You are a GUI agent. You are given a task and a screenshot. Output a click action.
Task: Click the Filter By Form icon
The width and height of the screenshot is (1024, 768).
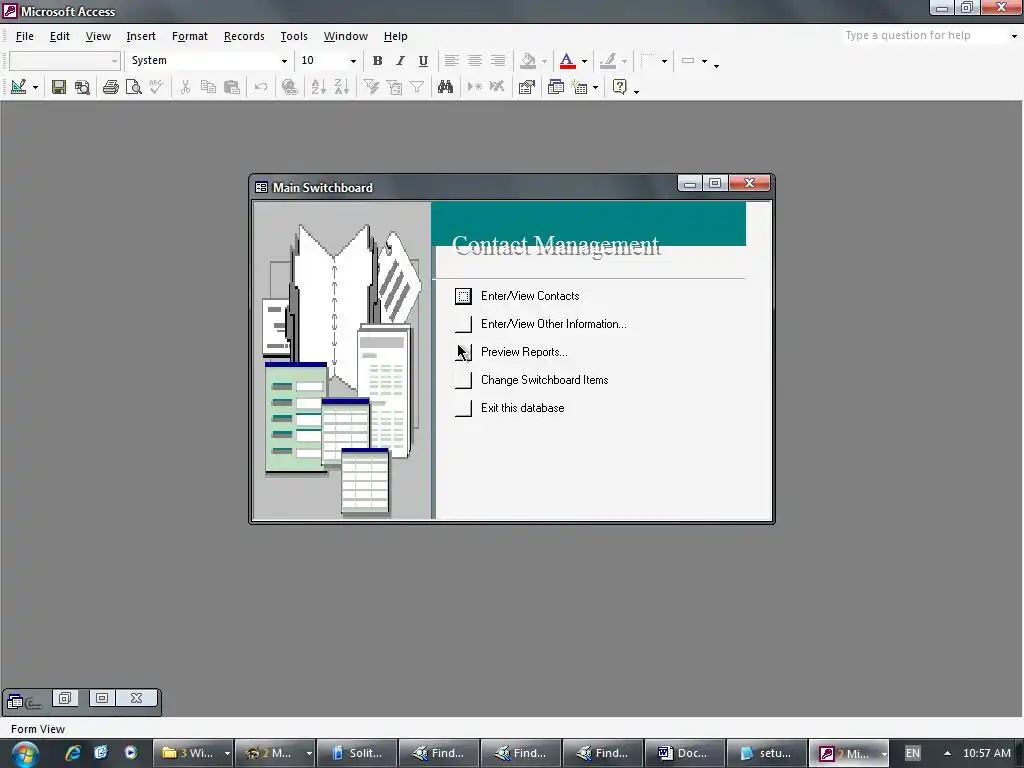pos(394,87)
